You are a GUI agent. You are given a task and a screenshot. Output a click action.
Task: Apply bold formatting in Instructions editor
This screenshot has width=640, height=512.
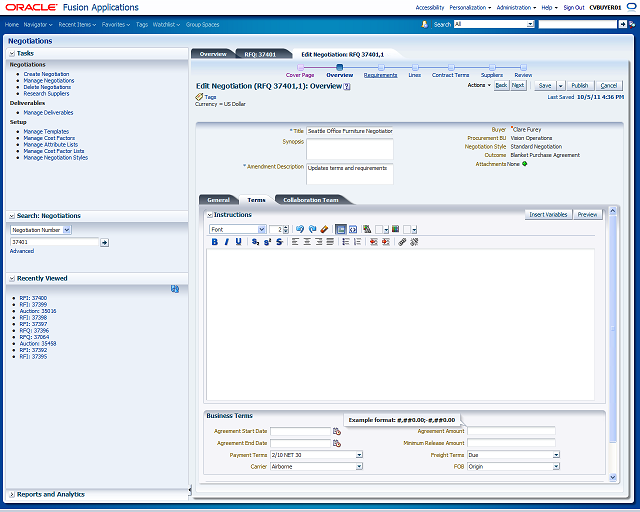pyautogui.click(x=215, y=242)
